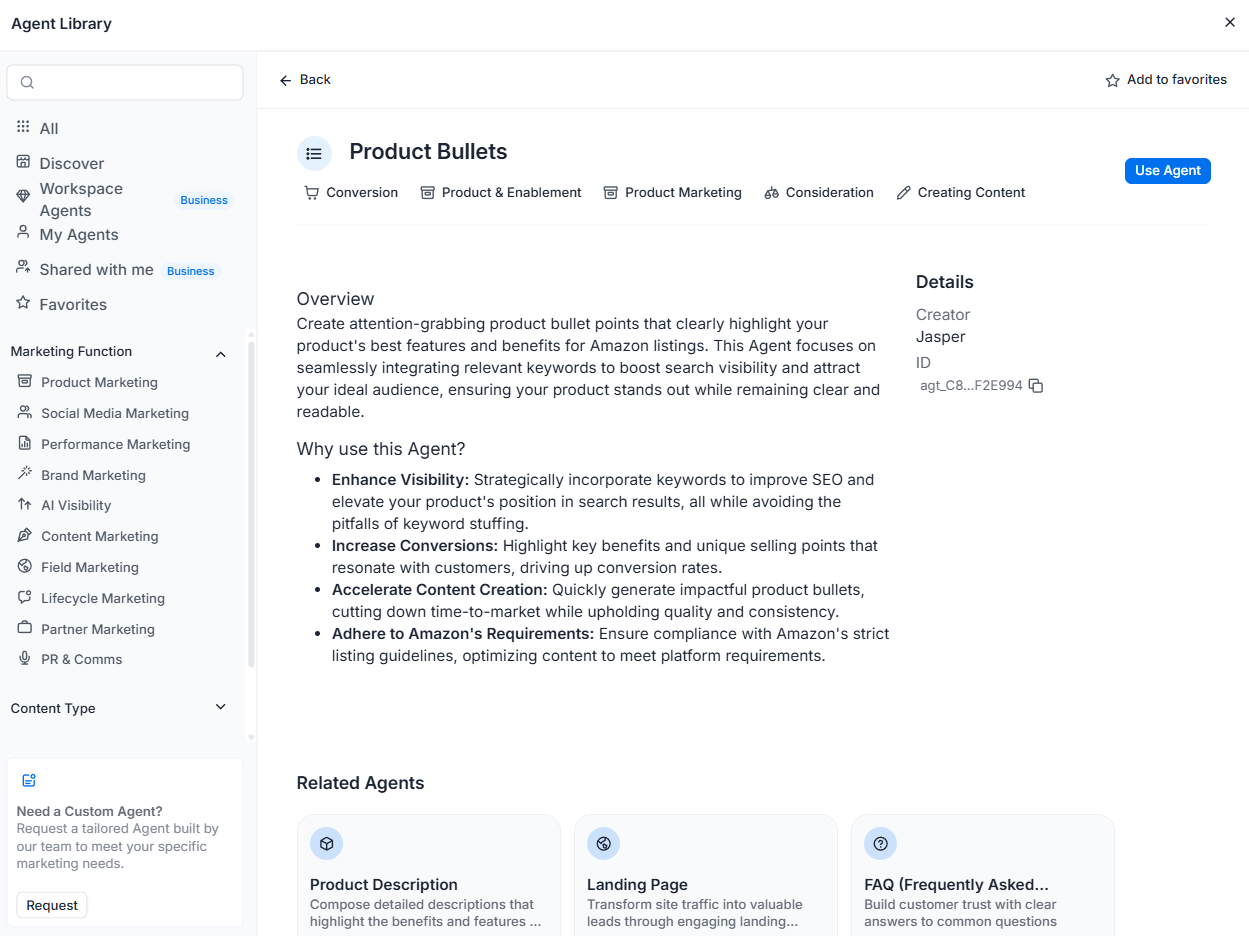
Task: Click the FAQ card question mark icon
Action: click(880, 843)
